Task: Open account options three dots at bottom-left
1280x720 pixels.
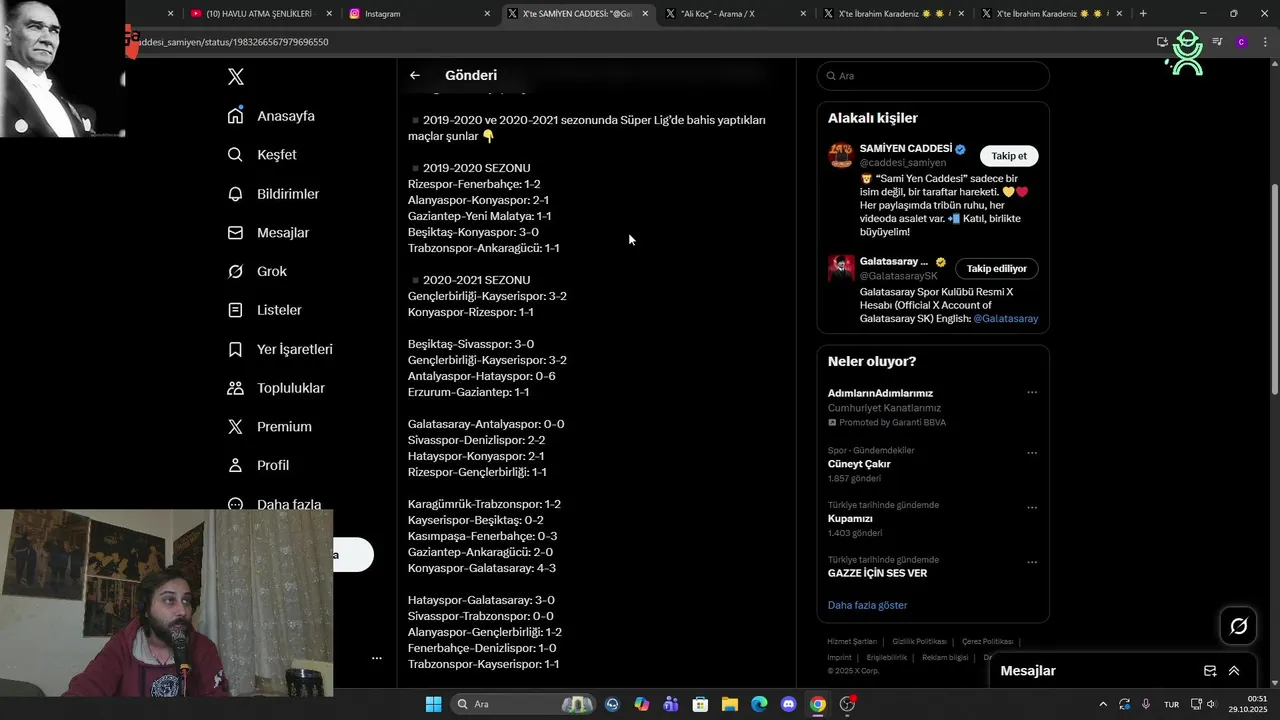Action: tap(377, 658)
